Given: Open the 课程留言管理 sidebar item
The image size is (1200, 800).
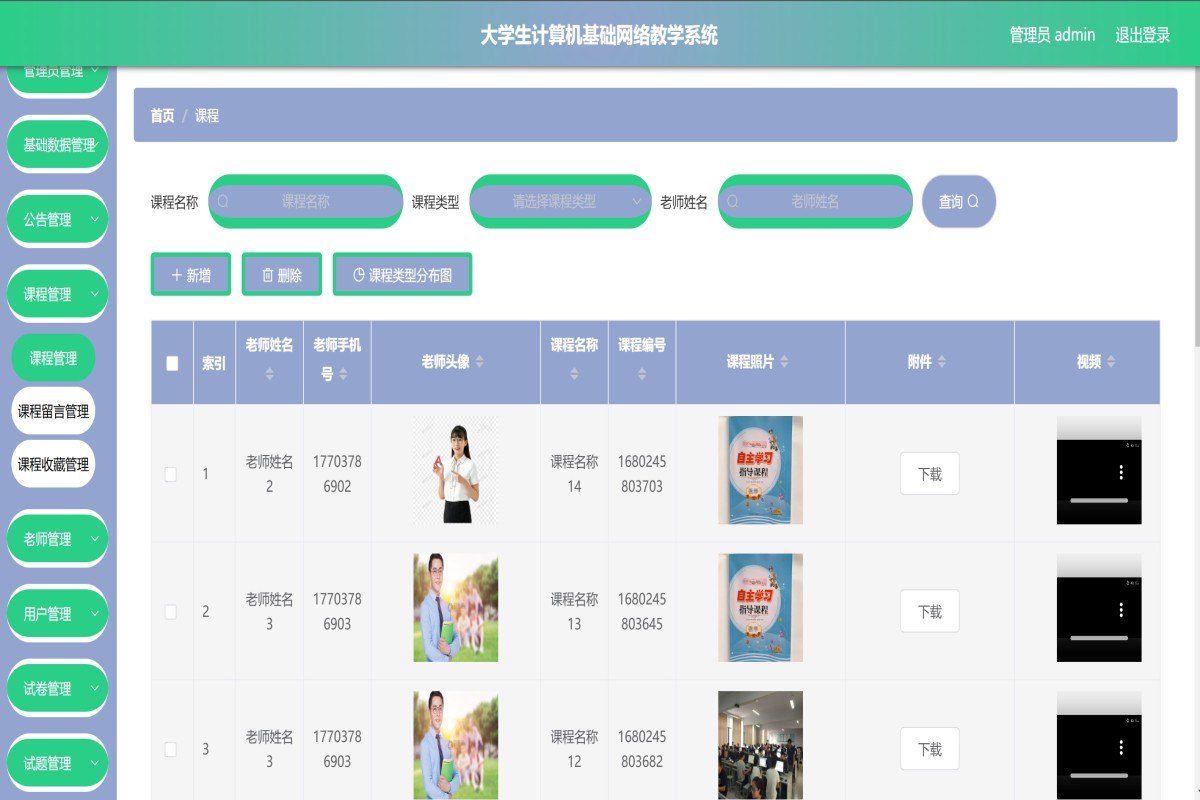Looking at the screenshot, I should pyautogui.click(x=54, y=410).
